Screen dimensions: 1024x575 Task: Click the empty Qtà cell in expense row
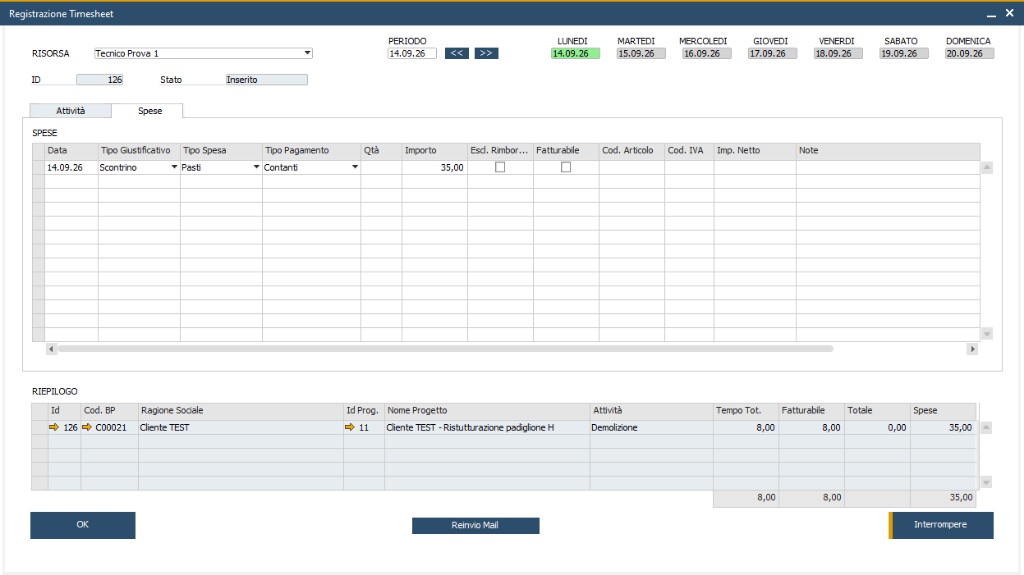pyautogui.click(x=381, y=167)
